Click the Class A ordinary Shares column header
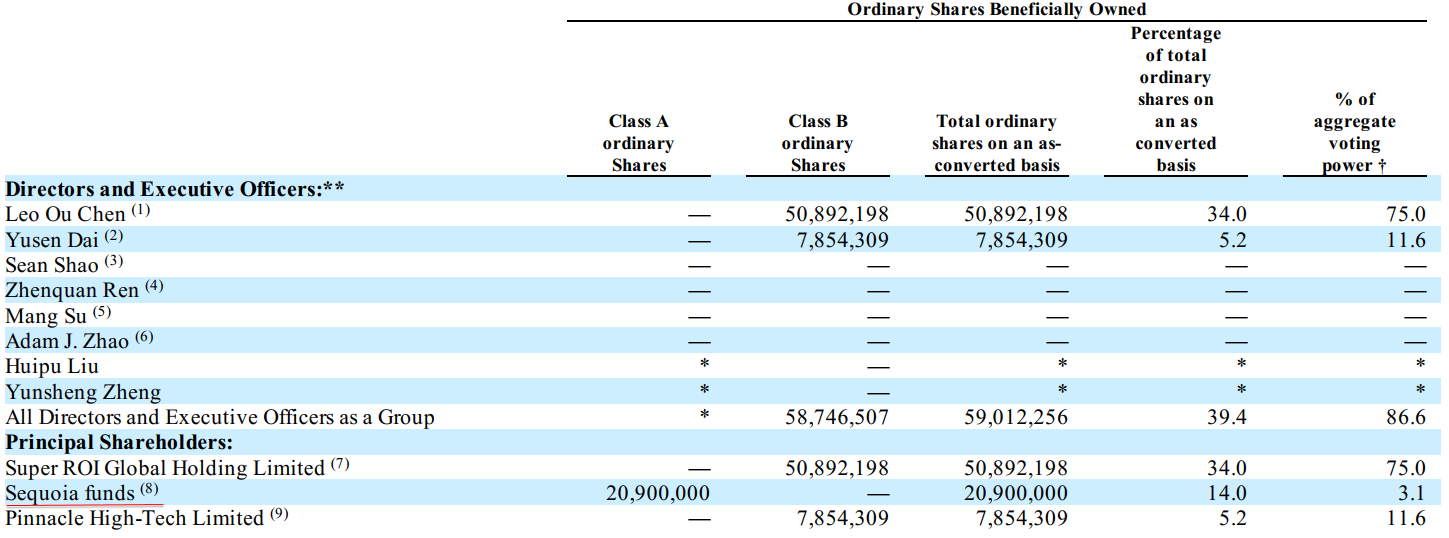The width and height of the screenshot is (1449, 538). click(x=638, y=143)
